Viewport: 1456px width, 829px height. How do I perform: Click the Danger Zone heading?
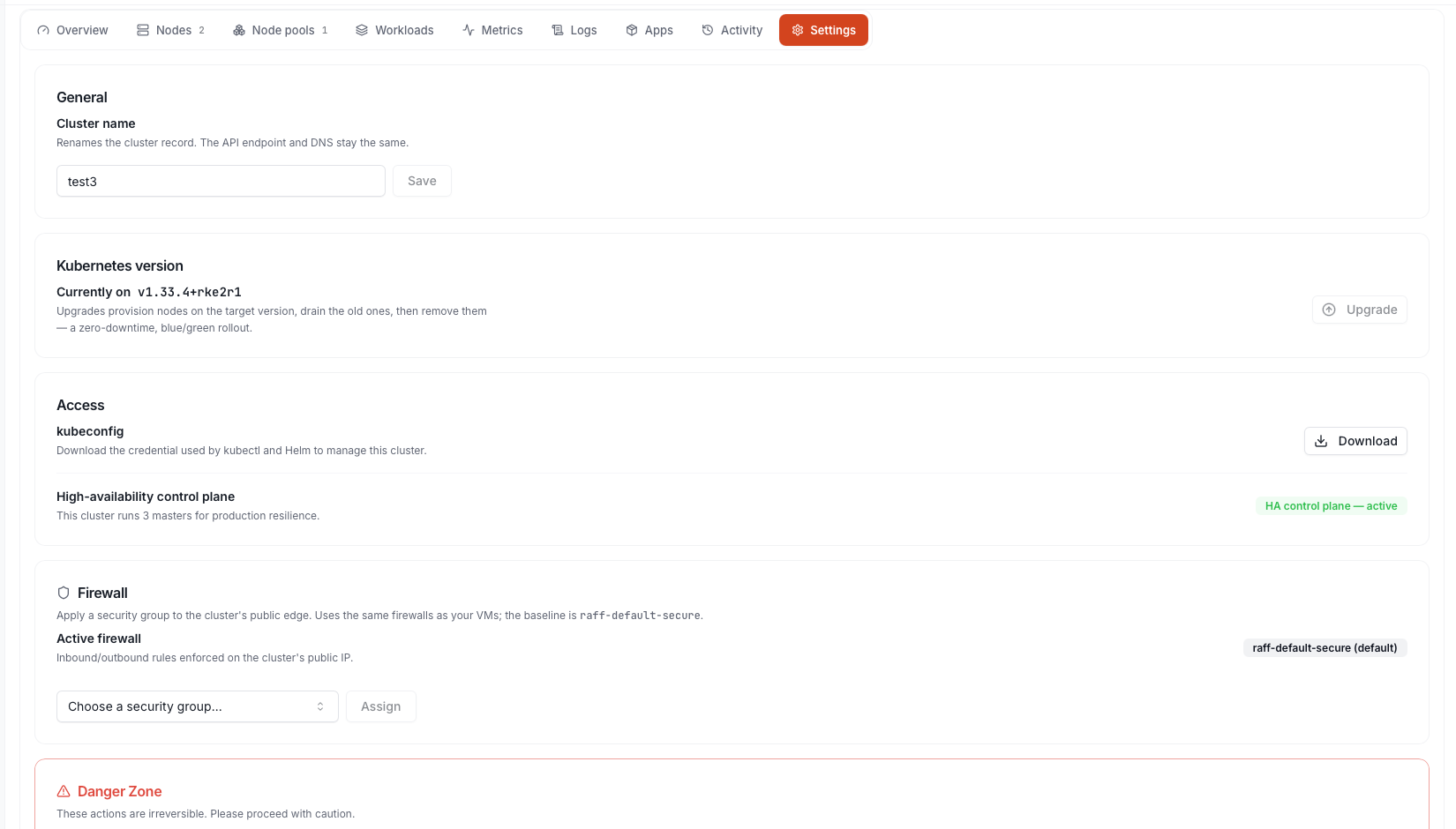[120, 791]
